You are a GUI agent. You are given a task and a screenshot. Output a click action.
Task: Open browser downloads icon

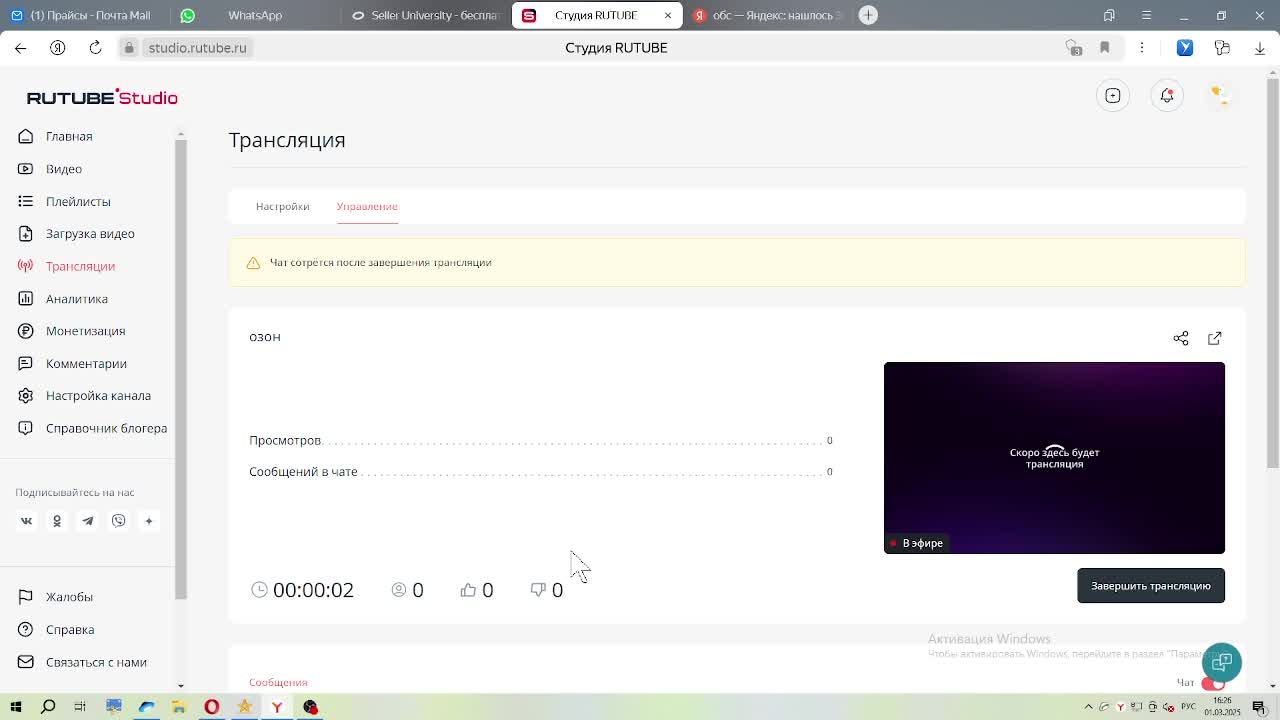pos(1260,48)
